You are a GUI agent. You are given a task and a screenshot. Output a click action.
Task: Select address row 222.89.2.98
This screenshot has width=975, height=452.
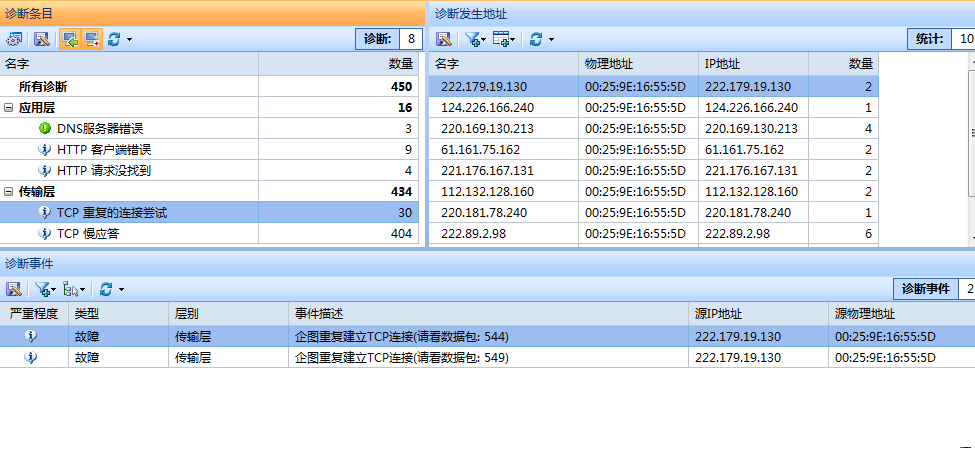pyautogui.click(x=654, y=234)
